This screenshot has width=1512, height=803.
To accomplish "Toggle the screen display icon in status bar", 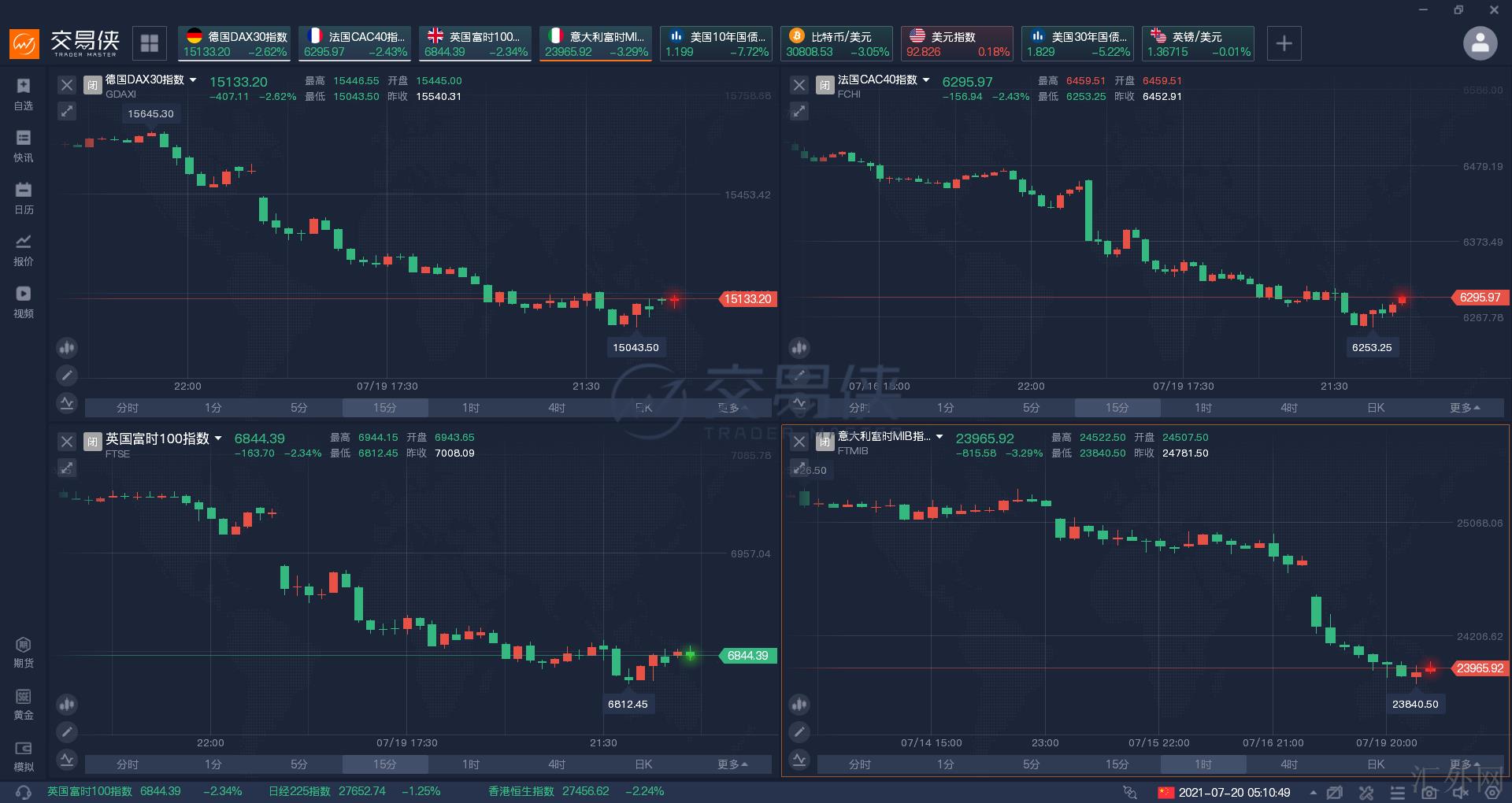I will [x=1335, y=792].
